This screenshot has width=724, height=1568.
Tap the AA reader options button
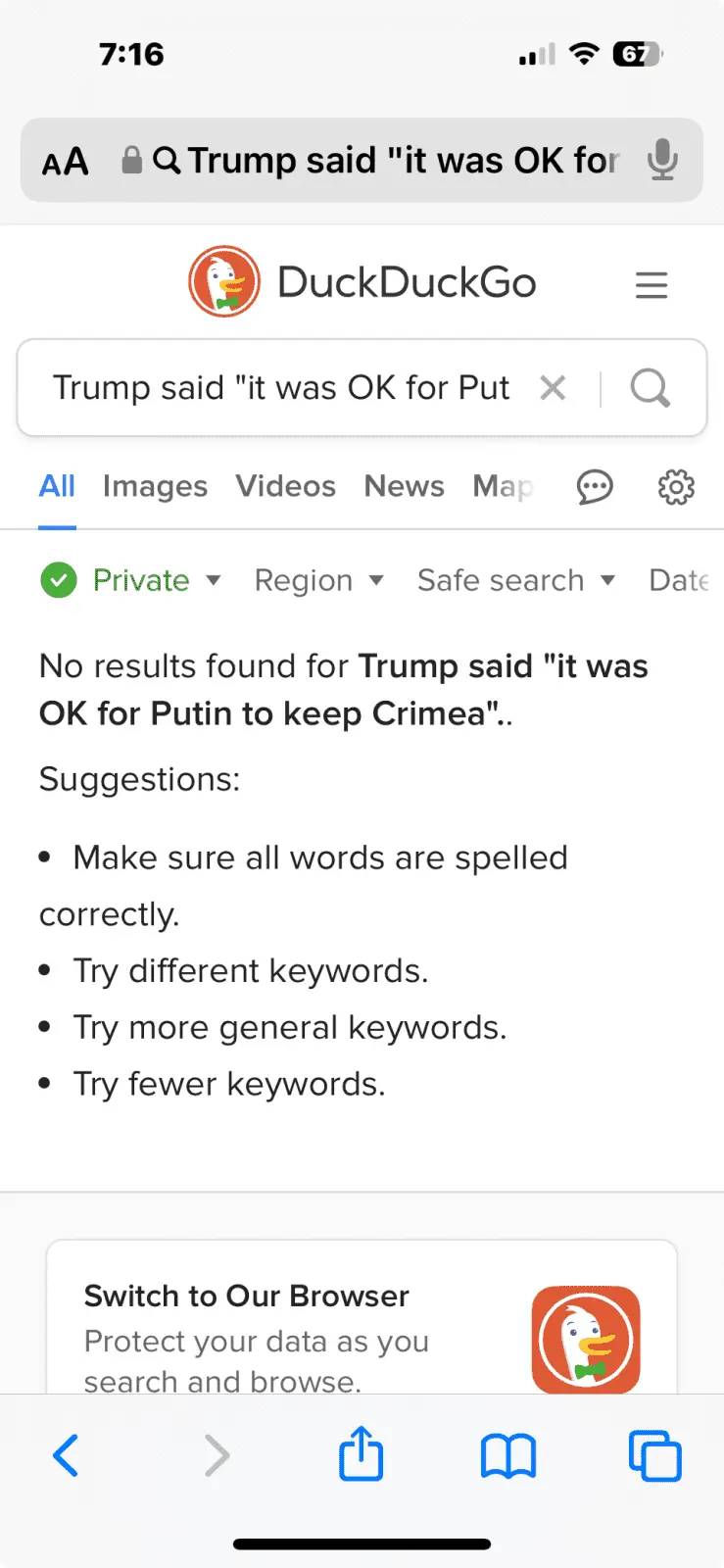[x=66, y=161]
